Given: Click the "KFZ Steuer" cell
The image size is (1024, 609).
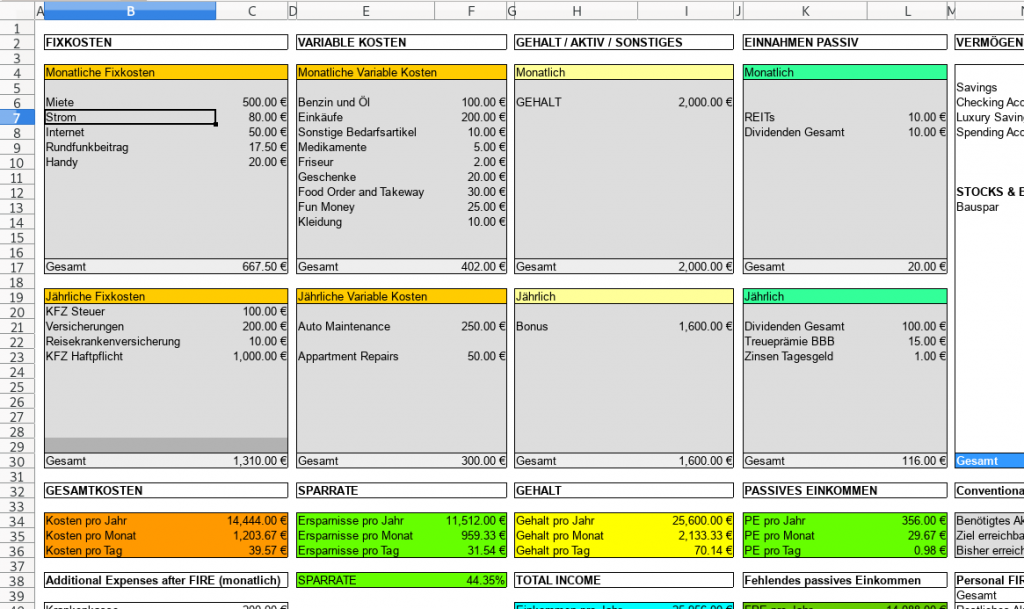Looking at the screenshot, I should pyautogui.click(x=130, y=312).
